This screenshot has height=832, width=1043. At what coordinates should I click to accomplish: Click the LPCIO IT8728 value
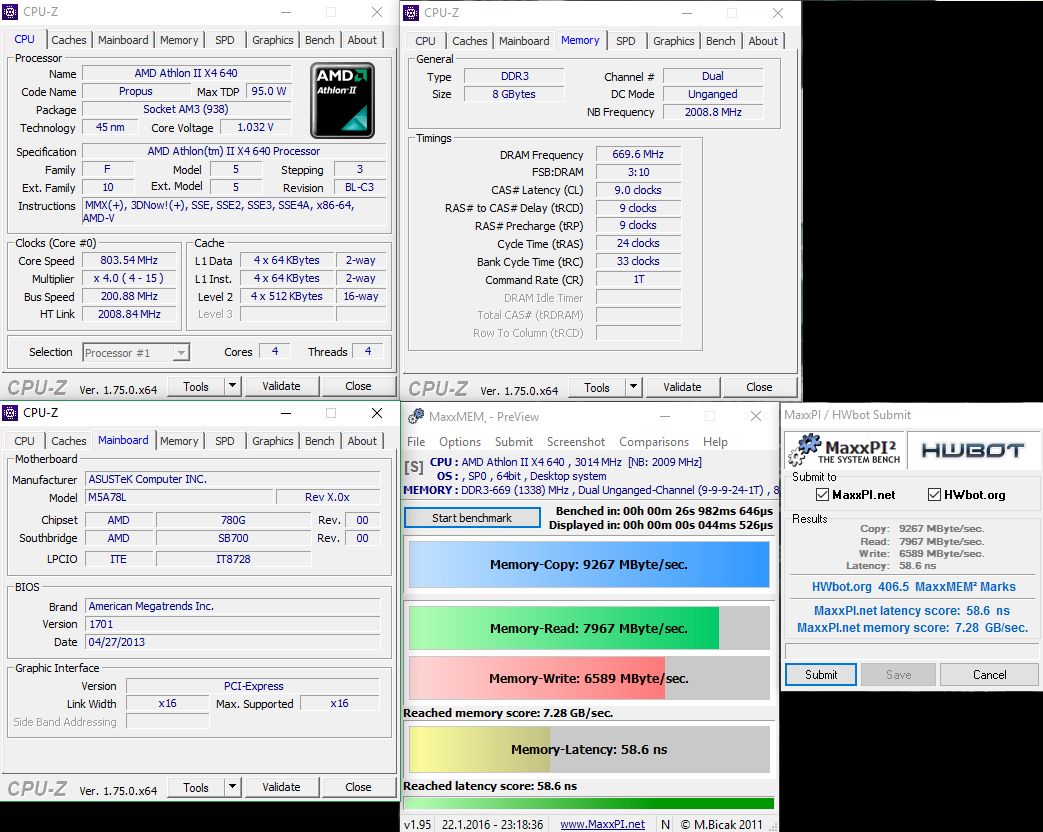tap(233, 559)
